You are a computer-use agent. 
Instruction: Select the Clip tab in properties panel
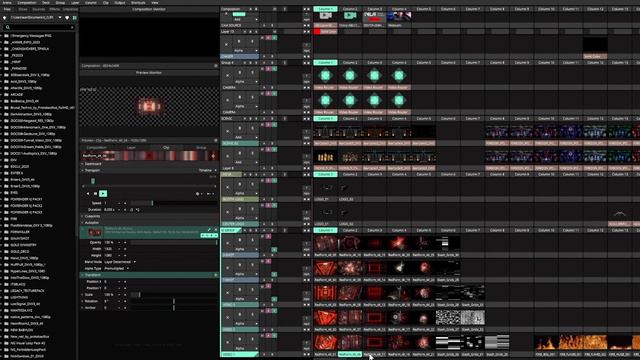pos(166,147)
